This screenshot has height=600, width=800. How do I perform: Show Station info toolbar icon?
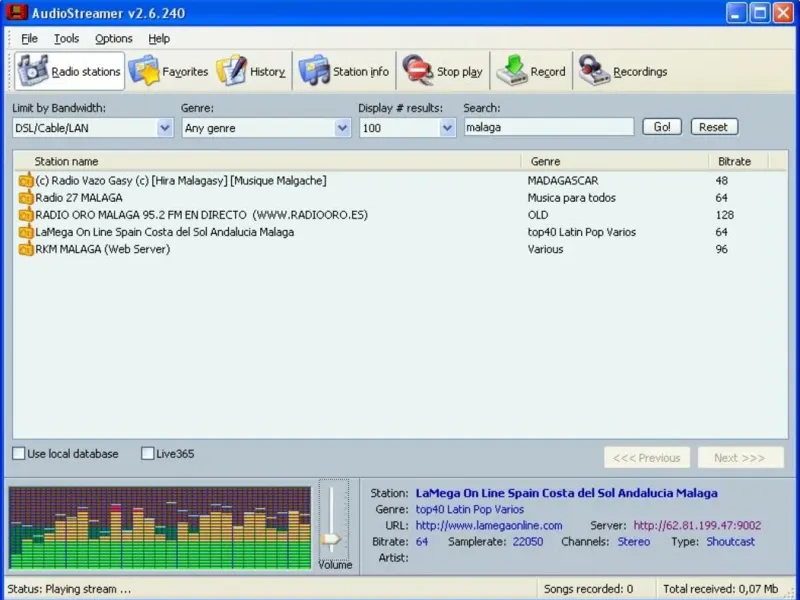click(x=314, y=71)
